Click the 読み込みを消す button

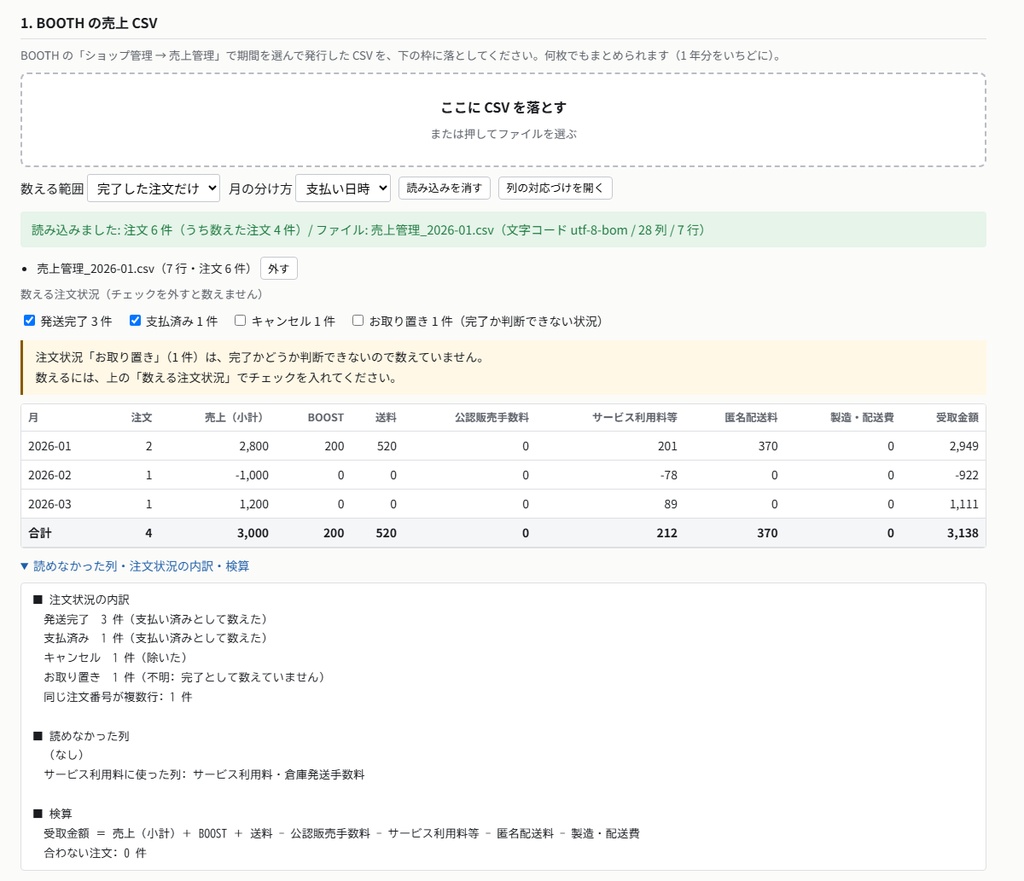[x=444, y=188]
